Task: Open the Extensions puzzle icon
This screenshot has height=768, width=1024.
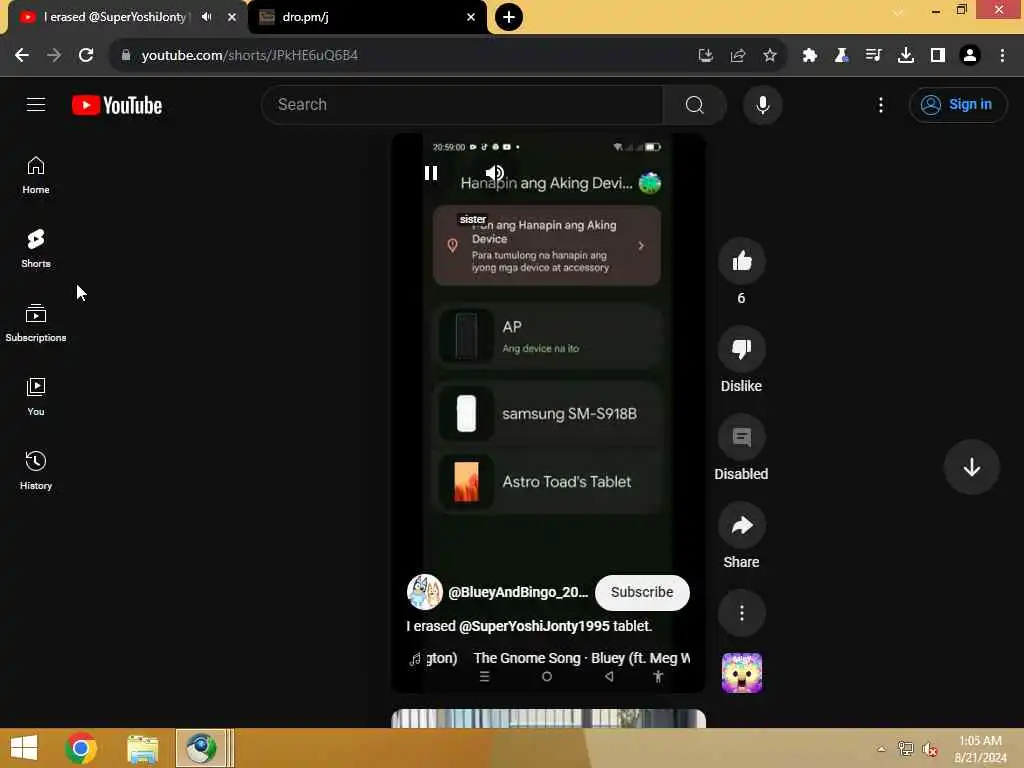Action: click(810, 55)
